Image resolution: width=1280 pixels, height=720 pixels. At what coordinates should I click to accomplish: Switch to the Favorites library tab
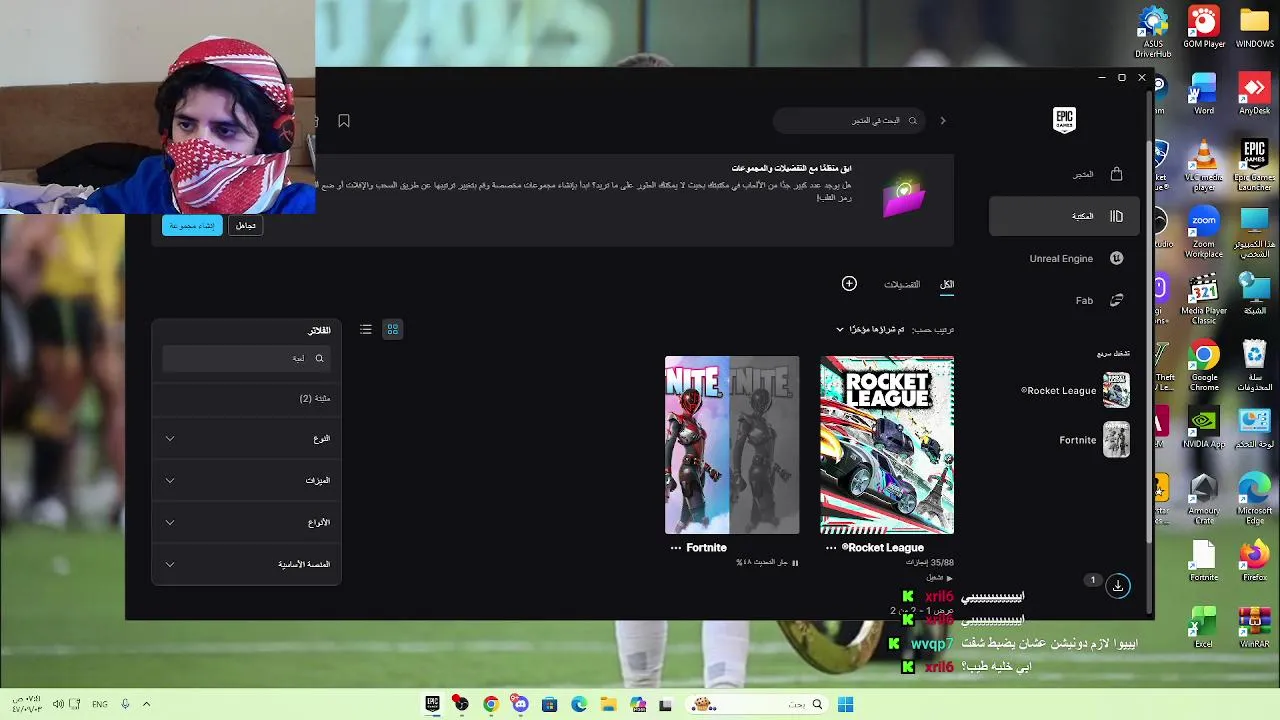pos(902,285)
